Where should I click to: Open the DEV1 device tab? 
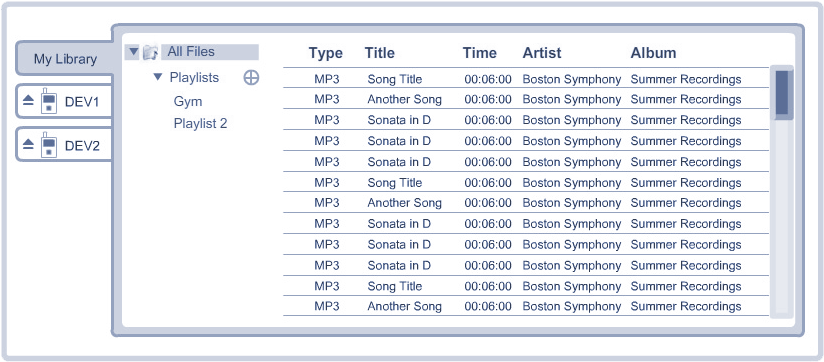(x=65, y=101)
